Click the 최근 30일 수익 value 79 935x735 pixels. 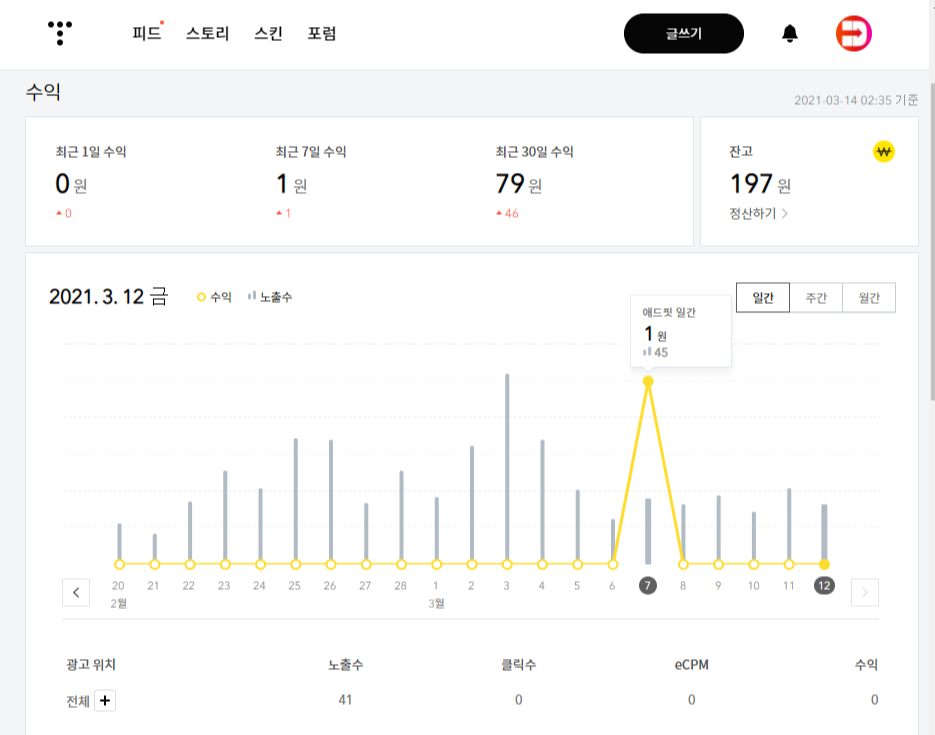(x=510, y=184)
